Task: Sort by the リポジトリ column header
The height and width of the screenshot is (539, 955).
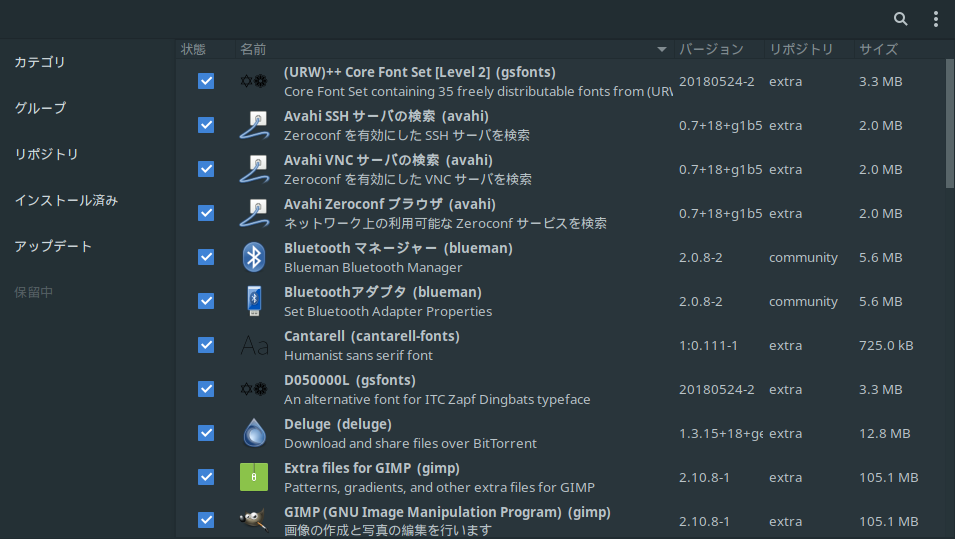Action: [809, 49]
